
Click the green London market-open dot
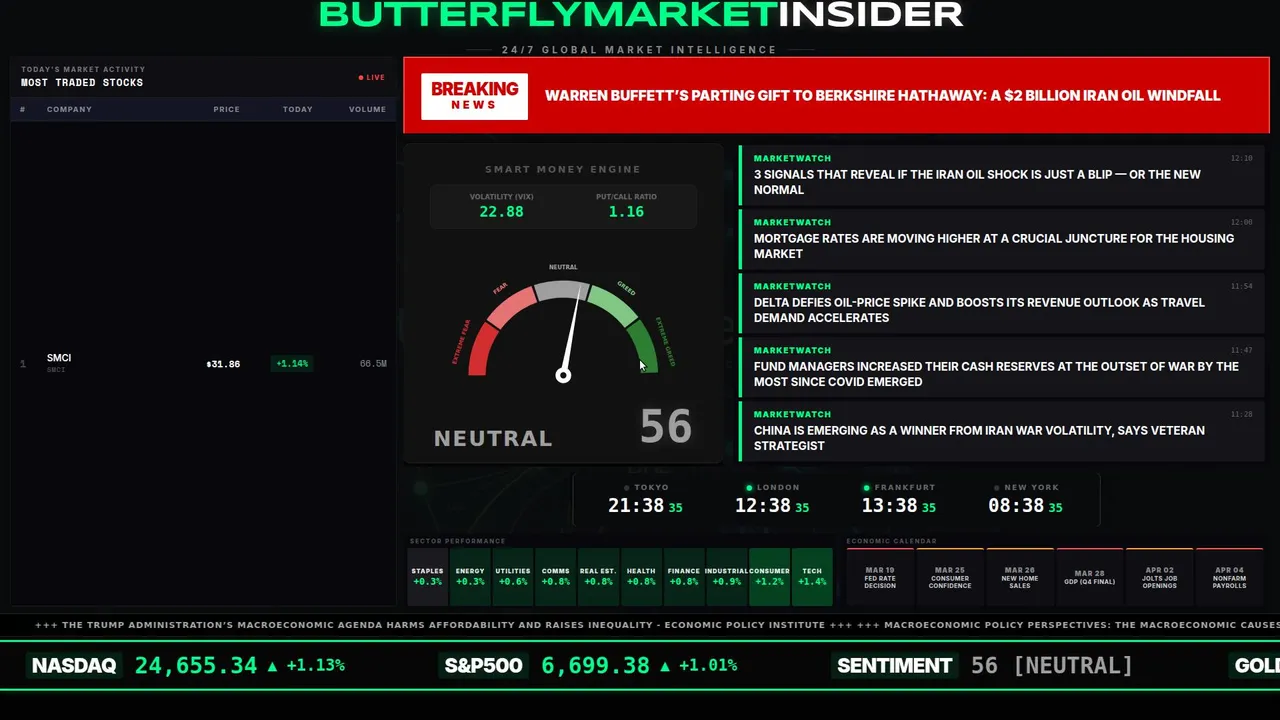[x=749, y=488]
